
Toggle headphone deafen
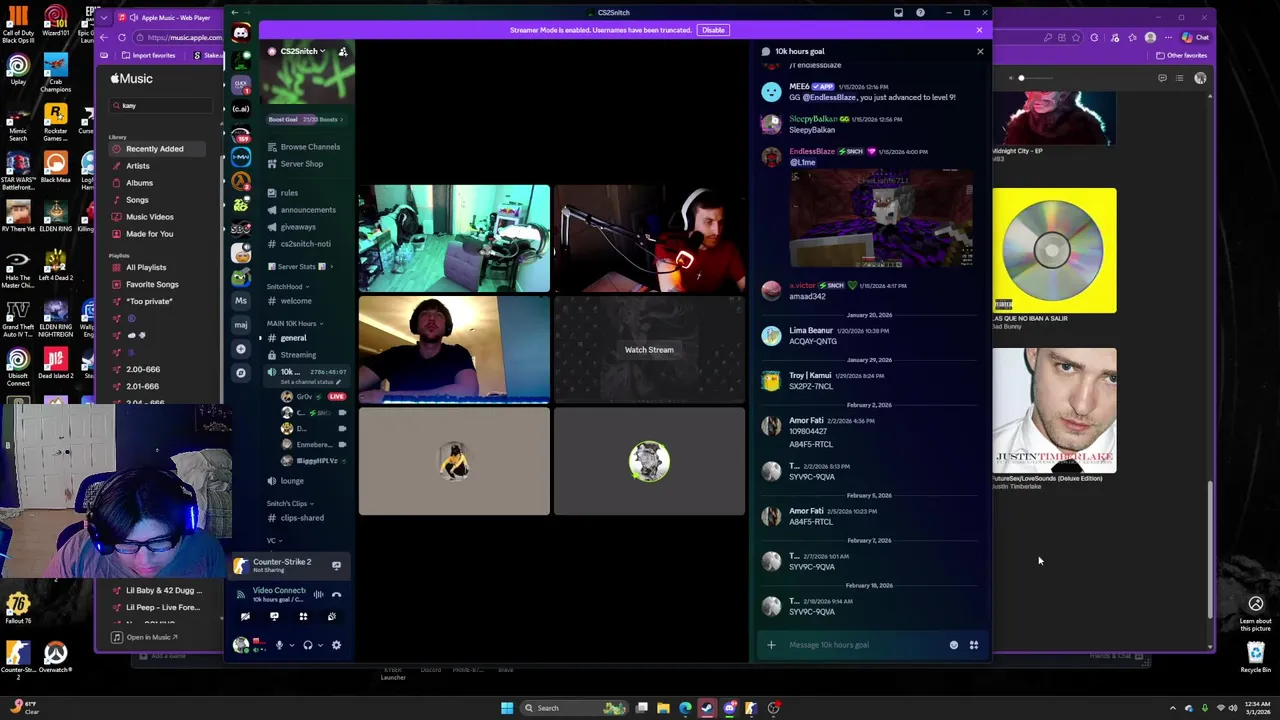click(308, 645)
